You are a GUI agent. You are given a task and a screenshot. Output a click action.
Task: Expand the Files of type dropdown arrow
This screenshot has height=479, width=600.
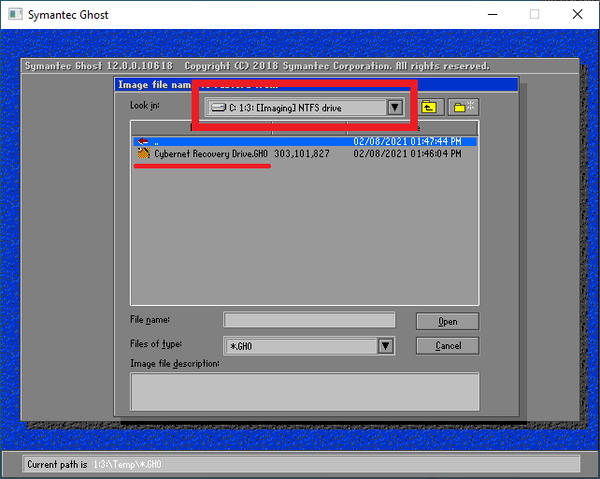pos(385,346)
